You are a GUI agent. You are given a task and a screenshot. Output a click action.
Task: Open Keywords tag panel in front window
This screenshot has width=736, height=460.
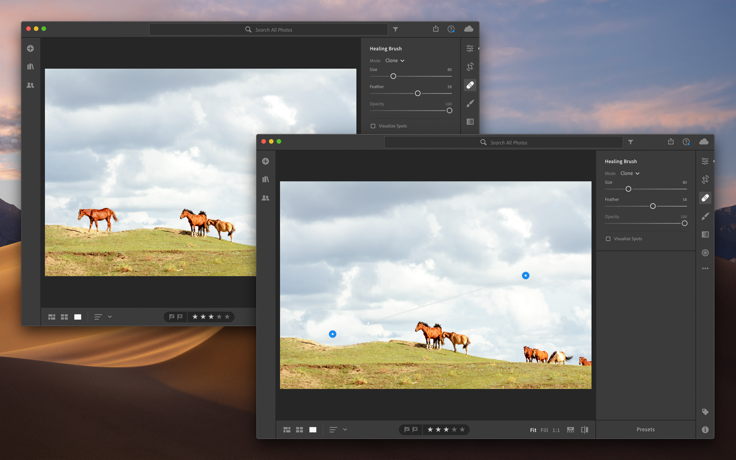click(705, 412)
